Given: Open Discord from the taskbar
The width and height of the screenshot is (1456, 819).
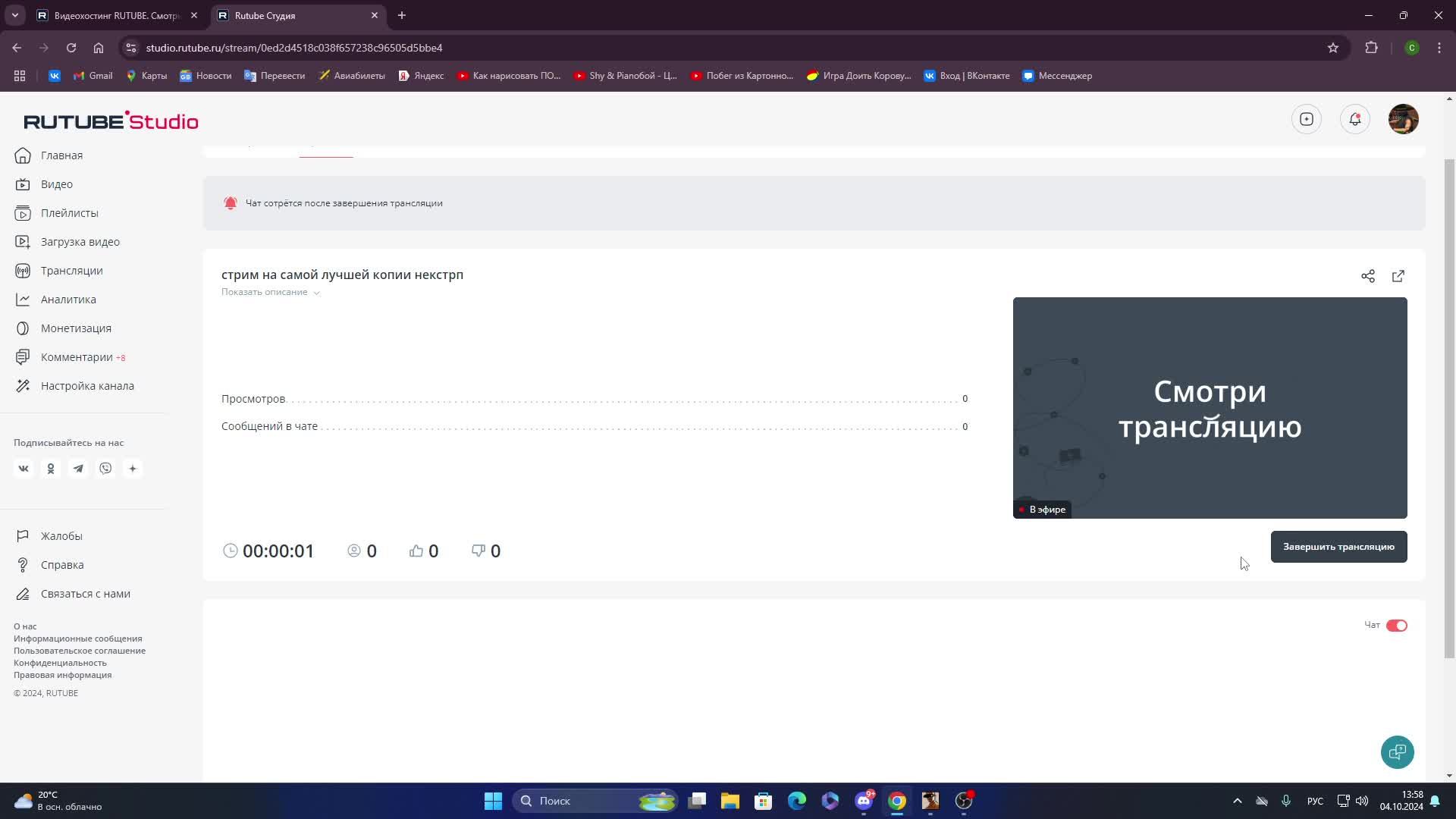Looking at the screenshot, I should [x=864, y=801].
